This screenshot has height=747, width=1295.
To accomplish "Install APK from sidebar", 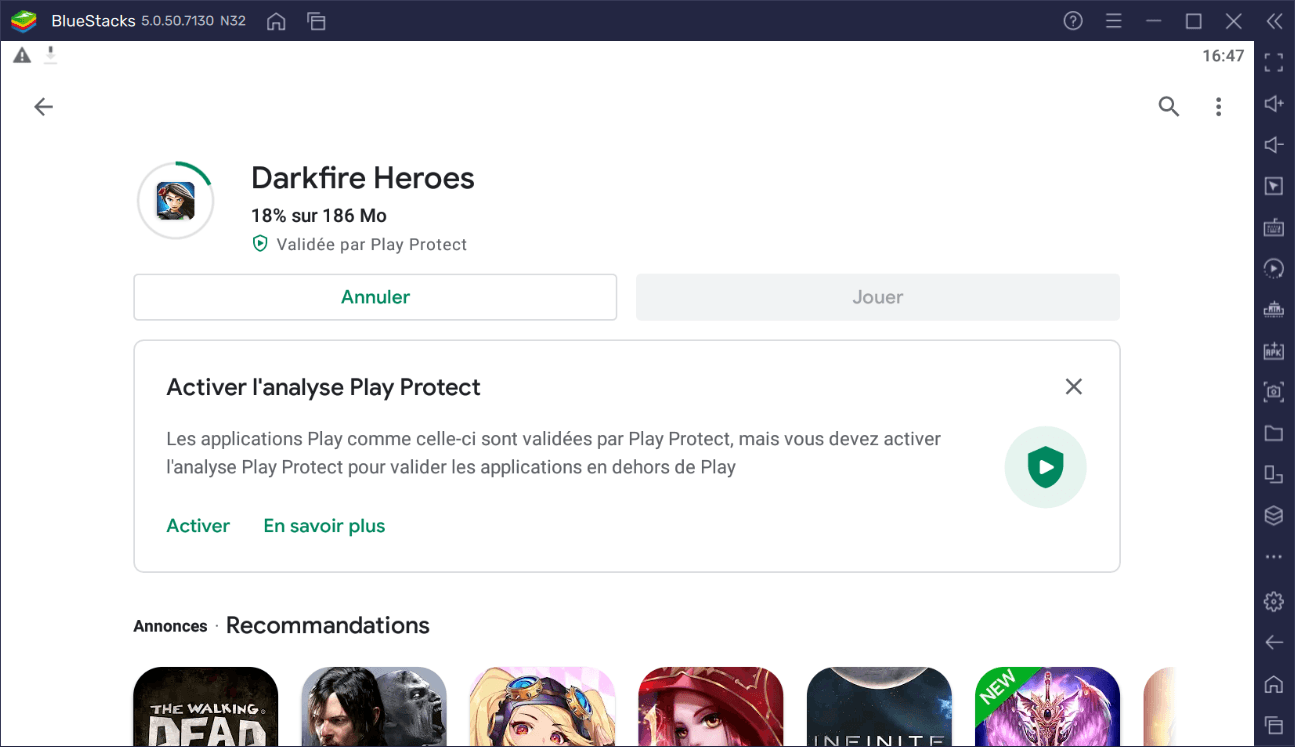I will (1273, 351).
